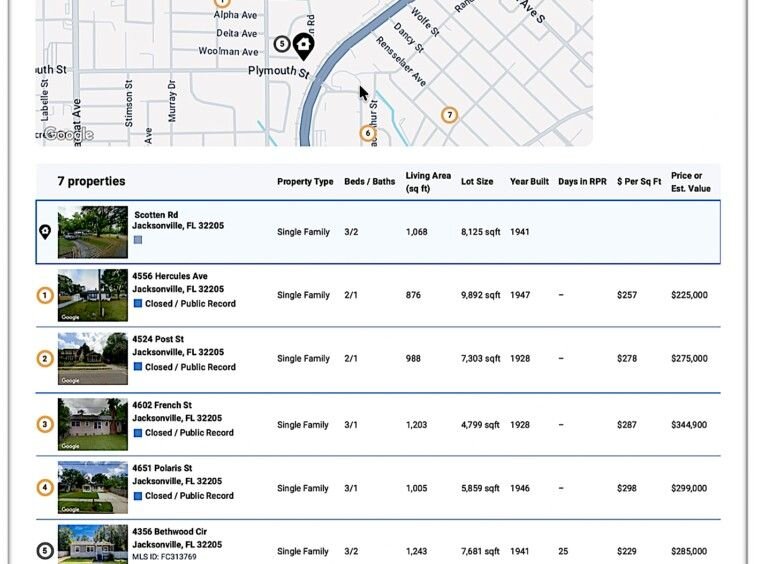Click the Google logo on the map
Viewport: 758px width, 564px height.
(x=68, y=135)
